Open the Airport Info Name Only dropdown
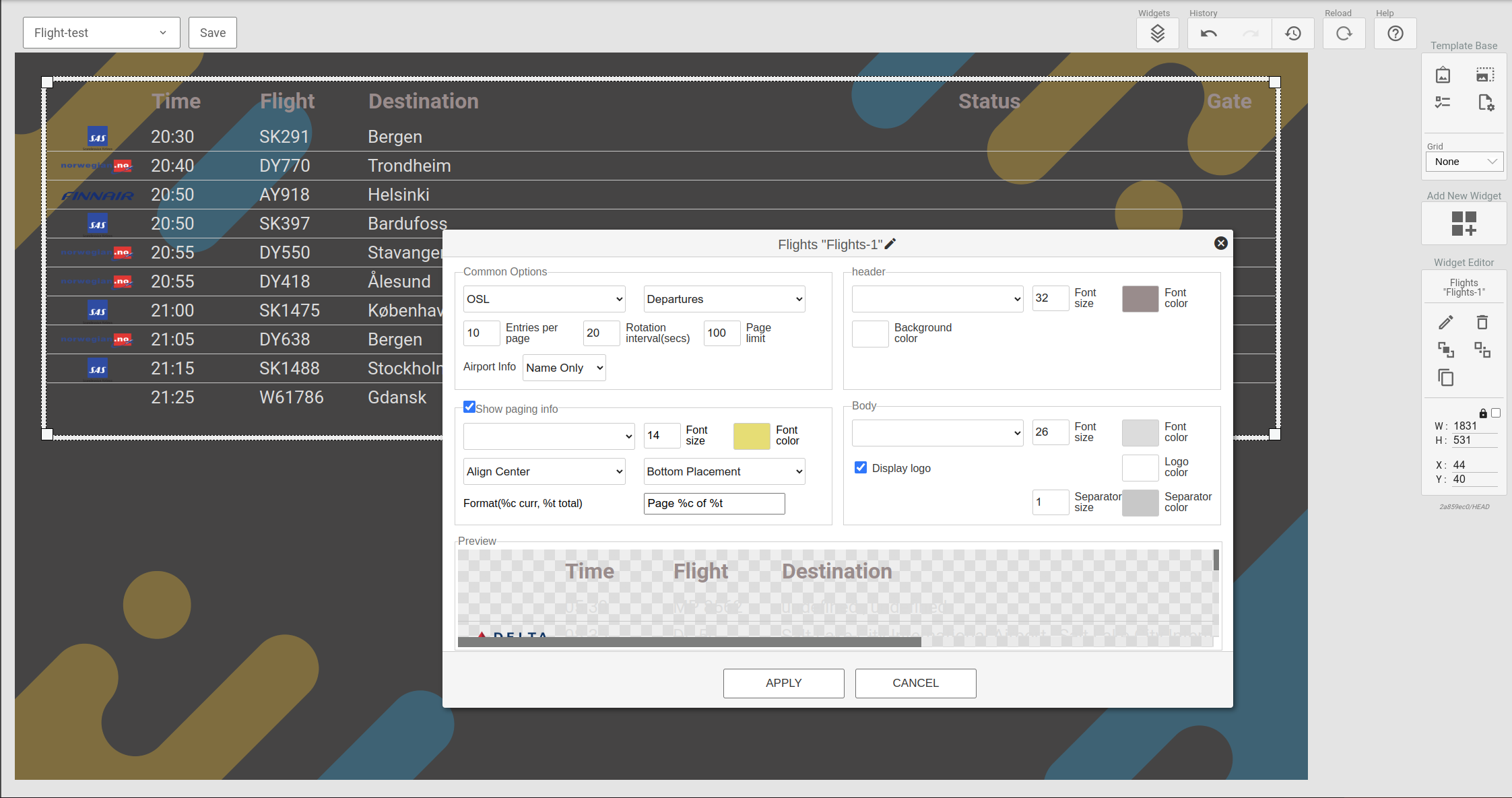 (564, 368)
